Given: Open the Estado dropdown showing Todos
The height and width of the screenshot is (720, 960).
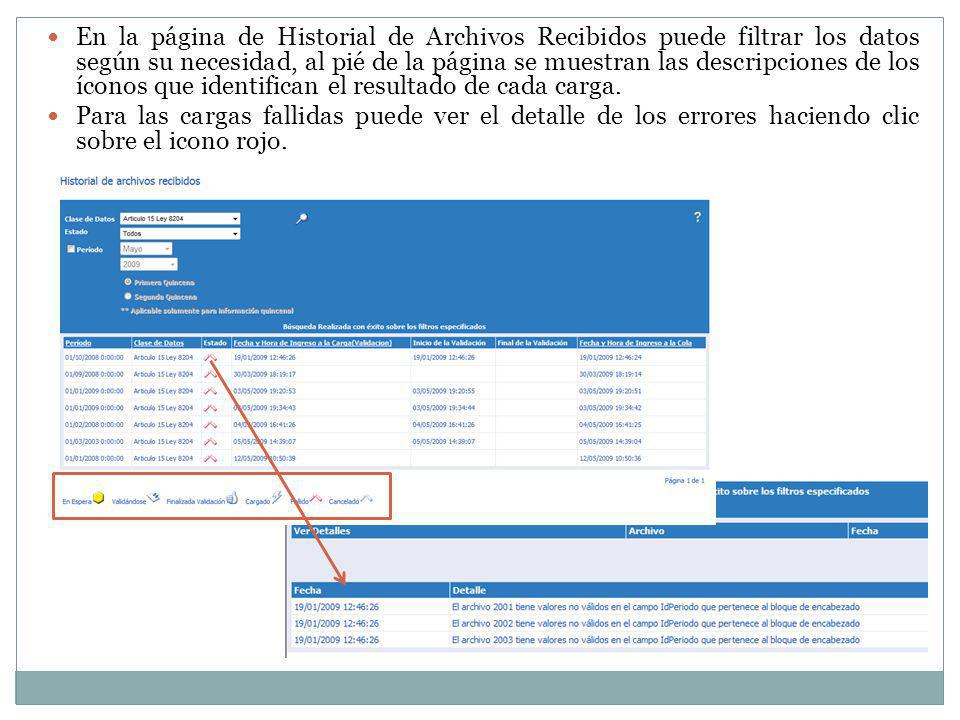Looking at the screenshot, I should click(180, 233).
